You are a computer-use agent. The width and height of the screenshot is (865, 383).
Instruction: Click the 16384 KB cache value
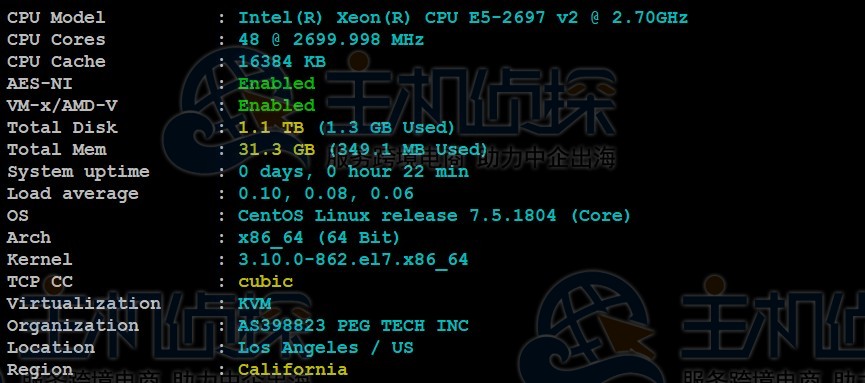point(282,61)
